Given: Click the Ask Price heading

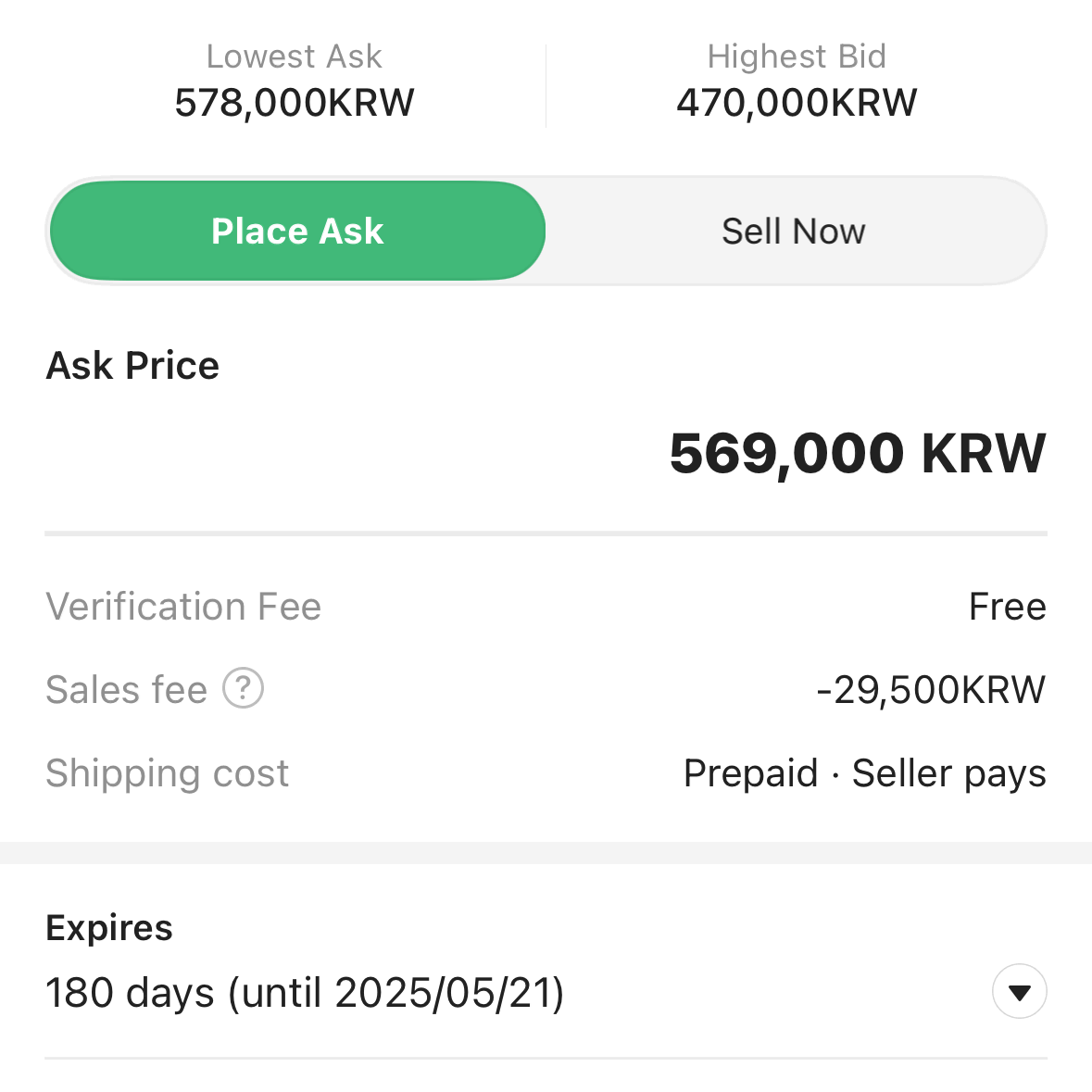Looking at the screenshot, I should [x=132, y=365].
